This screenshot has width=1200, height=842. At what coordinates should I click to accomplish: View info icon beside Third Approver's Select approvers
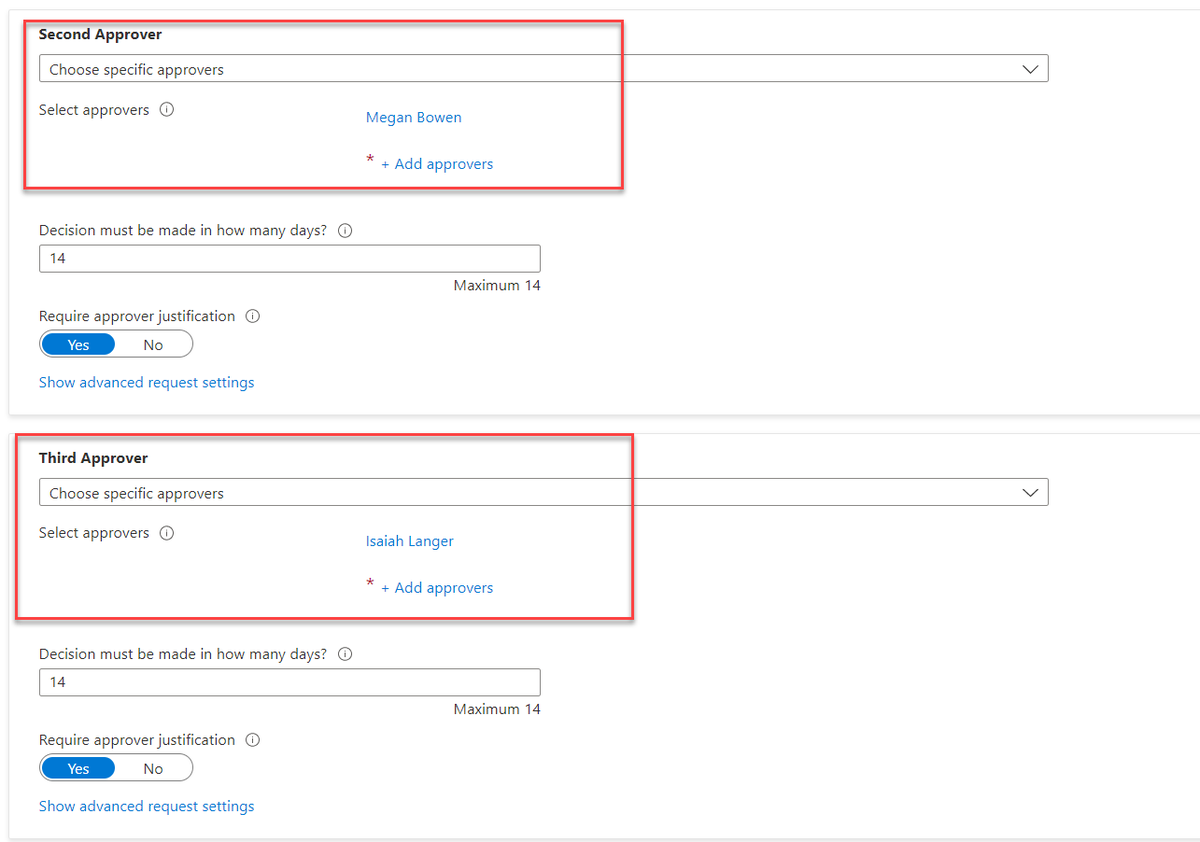[166, 533]
